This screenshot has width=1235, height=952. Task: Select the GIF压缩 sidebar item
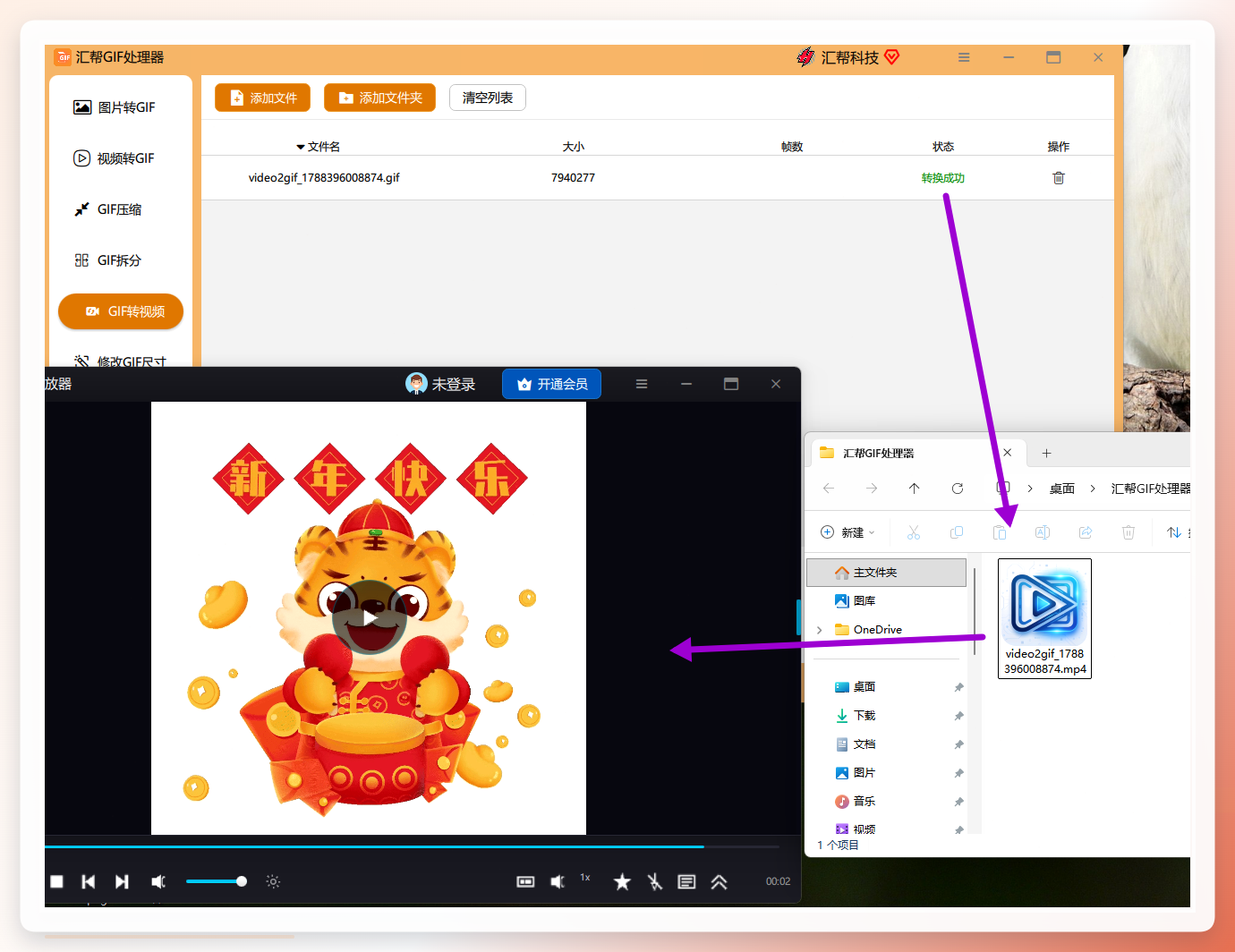point(107,209)
